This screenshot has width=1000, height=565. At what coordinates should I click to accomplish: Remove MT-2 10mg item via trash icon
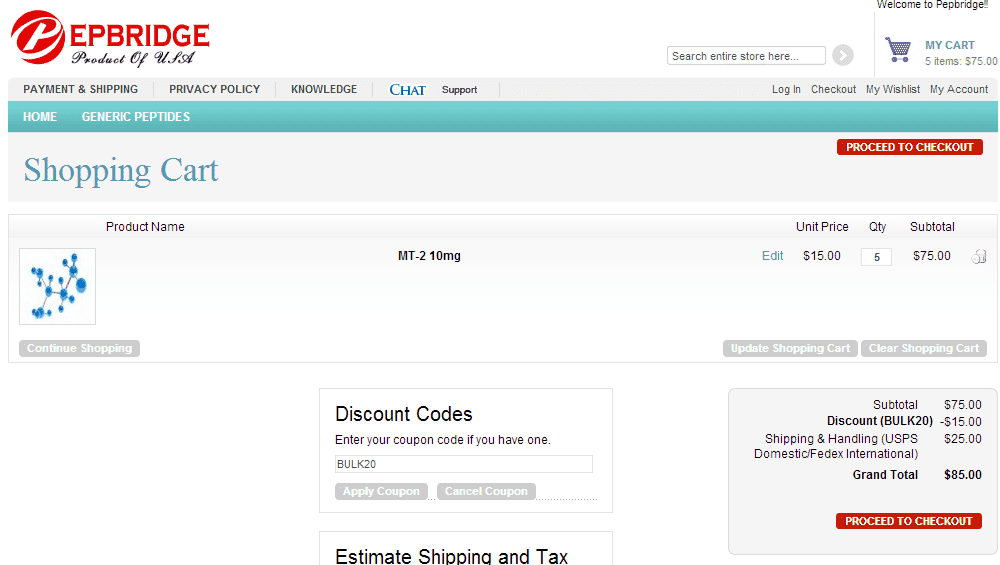pos(978,257)
